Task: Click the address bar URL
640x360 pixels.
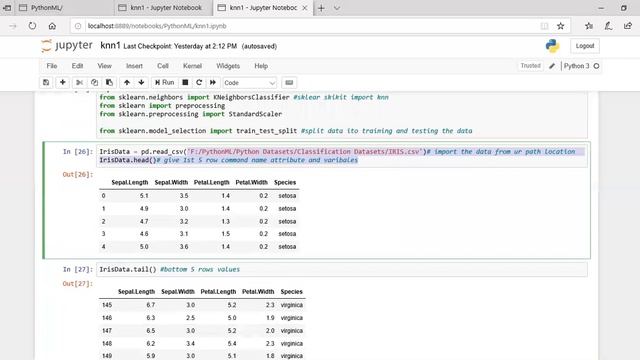Action: tap(157, 26)
